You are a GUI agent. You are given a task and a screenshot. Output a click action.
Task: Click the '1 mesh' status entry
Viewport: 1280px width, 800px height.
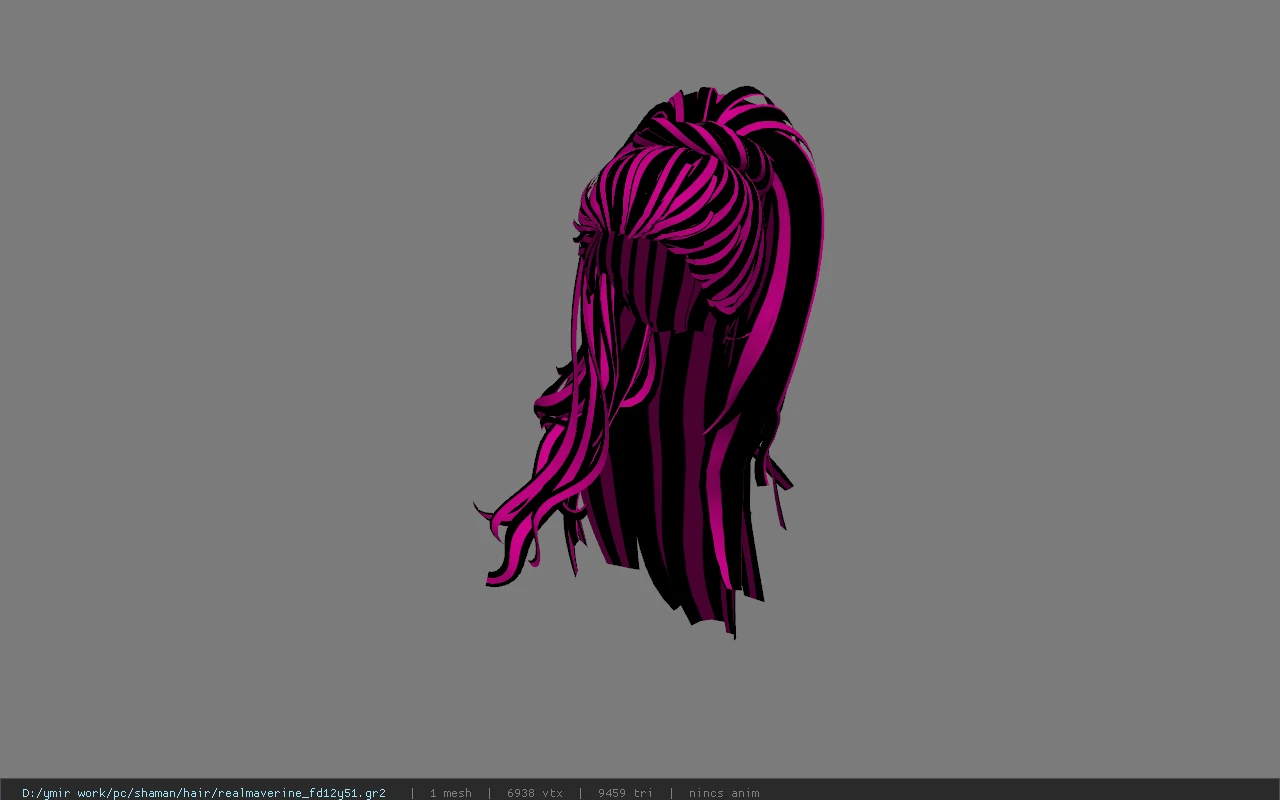pos(450,793)
